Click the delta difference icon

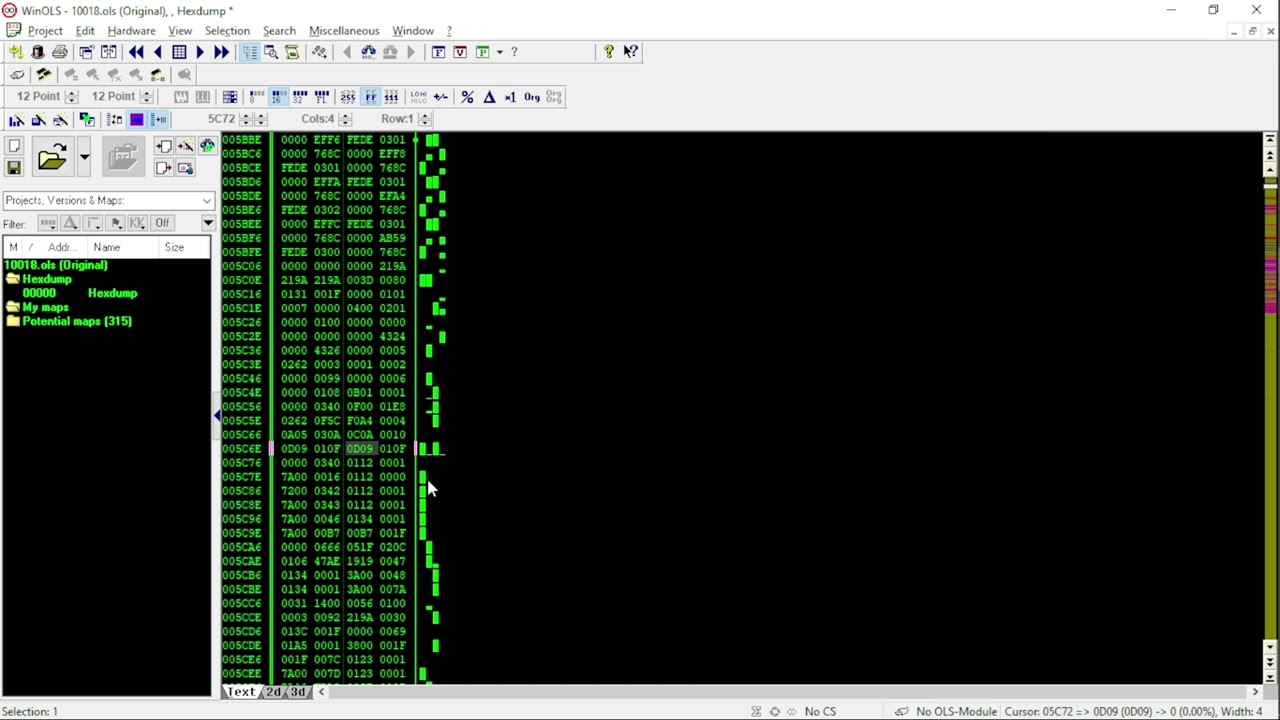pos(489,97)
